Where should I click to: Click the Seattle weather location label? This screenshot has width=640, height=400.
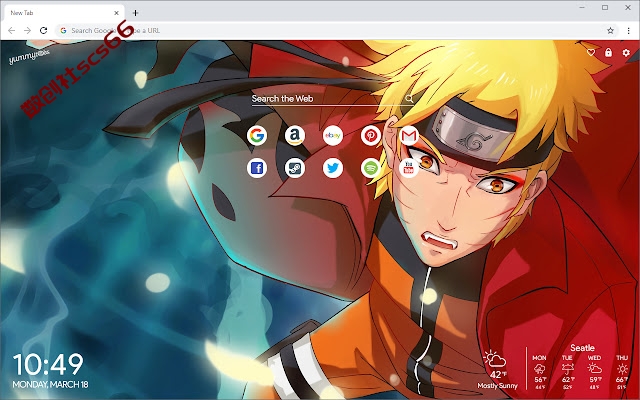tap(582, 348)
